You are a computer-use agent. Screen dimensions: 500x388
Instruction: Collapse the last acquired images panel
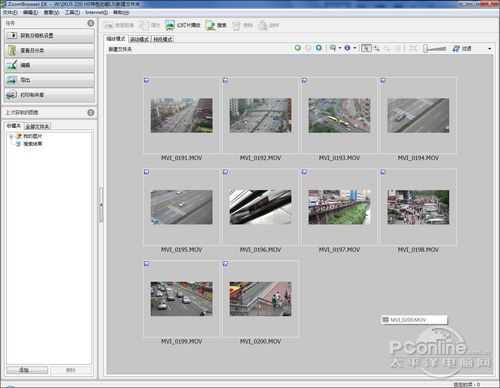(x=91, y=112)
